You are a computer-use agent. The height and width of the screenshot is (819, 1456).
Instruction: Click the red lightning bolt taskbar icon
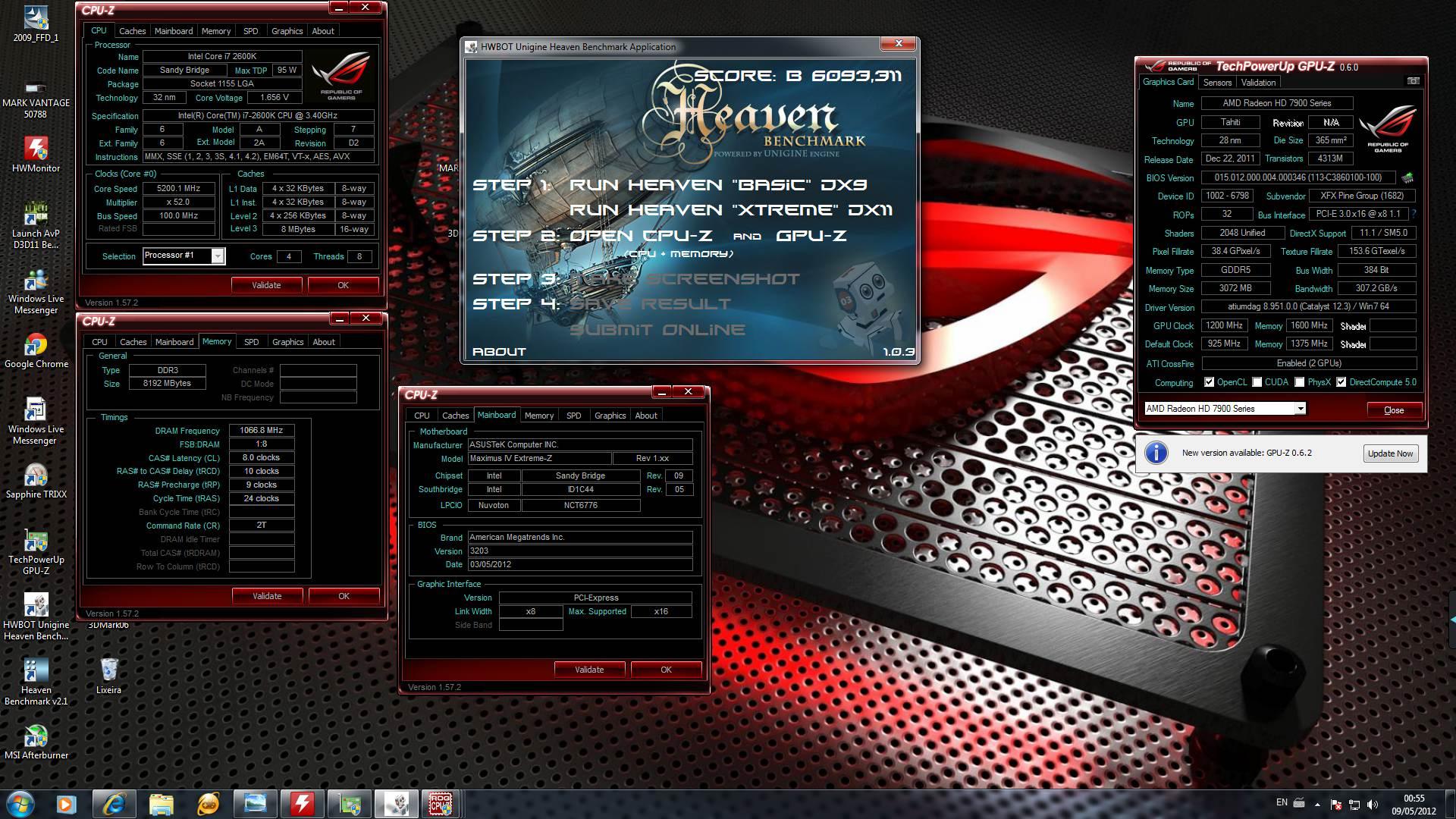point(302,804)
